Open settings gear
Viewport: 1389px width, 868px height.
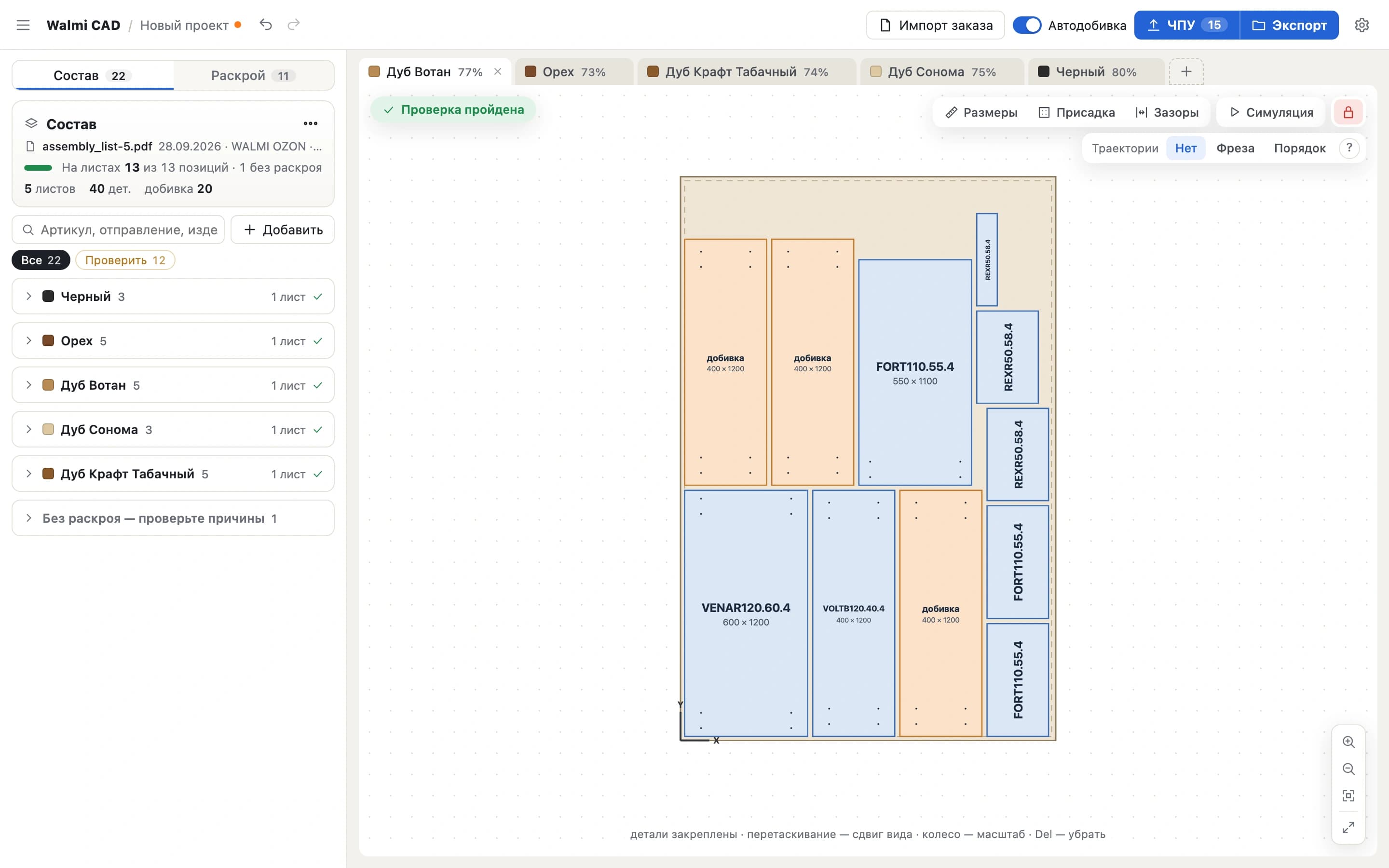click(1362, 25)
